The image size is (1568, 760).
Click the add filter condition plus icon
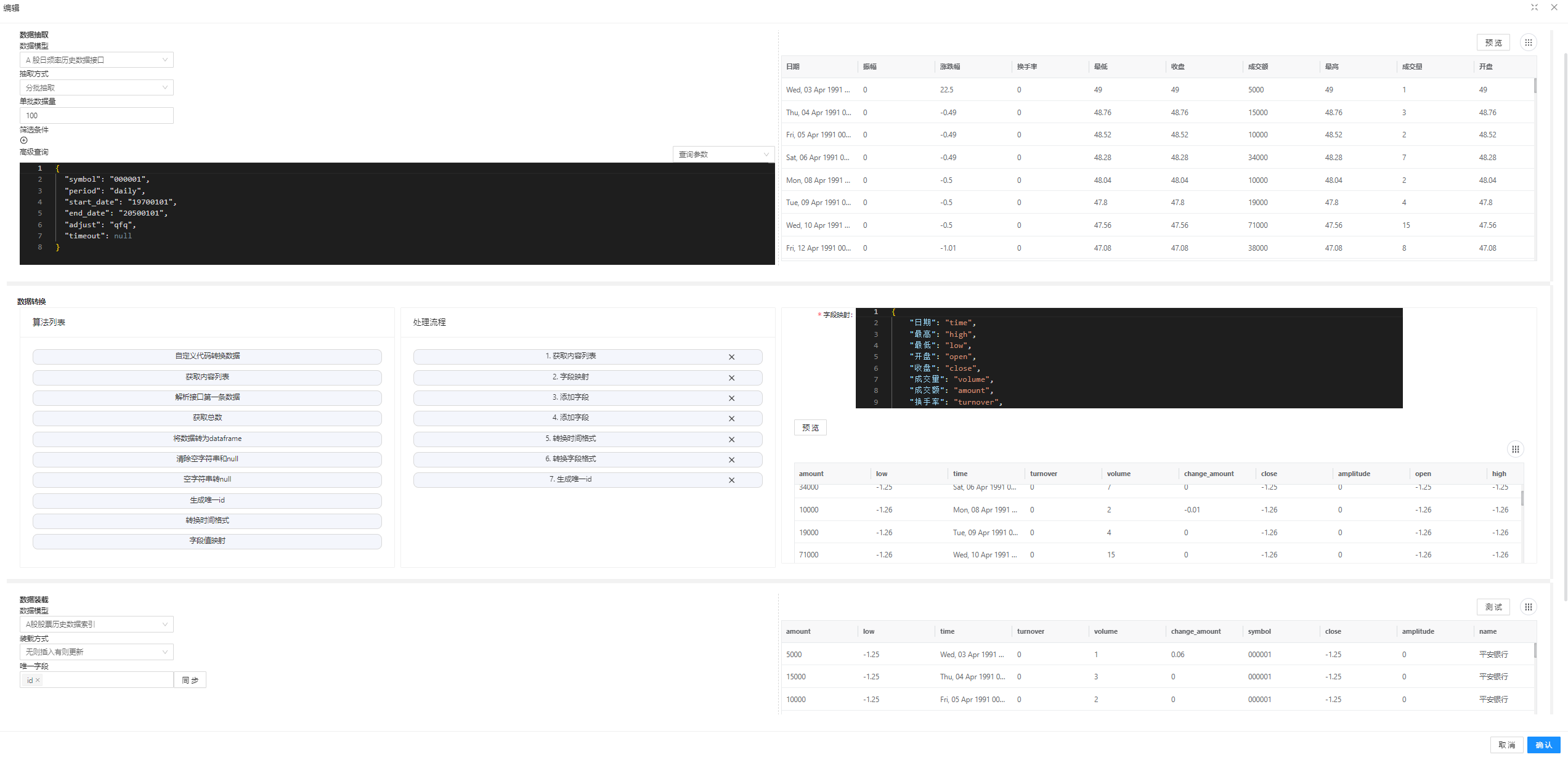[x=24, y=140]
